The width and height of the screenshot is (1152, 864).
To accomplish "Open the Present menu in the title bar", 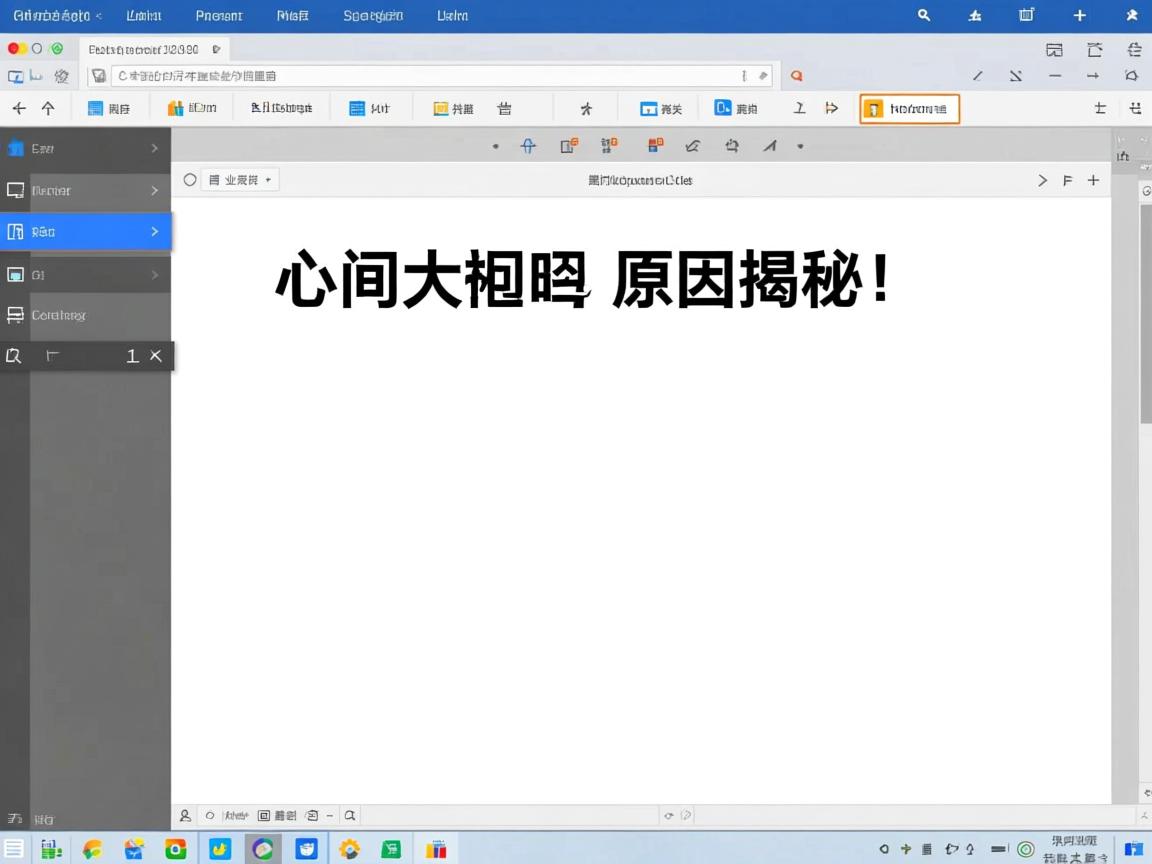I will [x=218, y=15].
